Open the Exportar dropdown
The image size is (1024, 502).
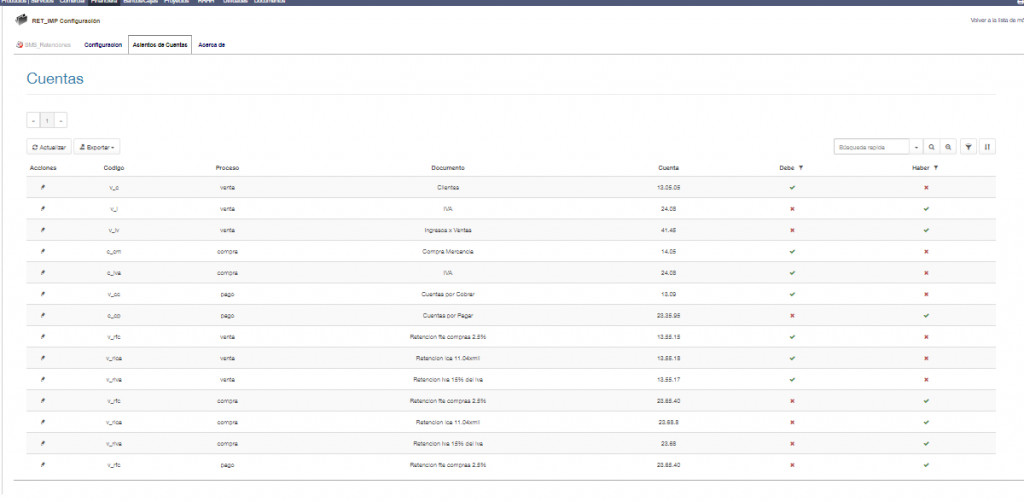click(x=97, y=148)
